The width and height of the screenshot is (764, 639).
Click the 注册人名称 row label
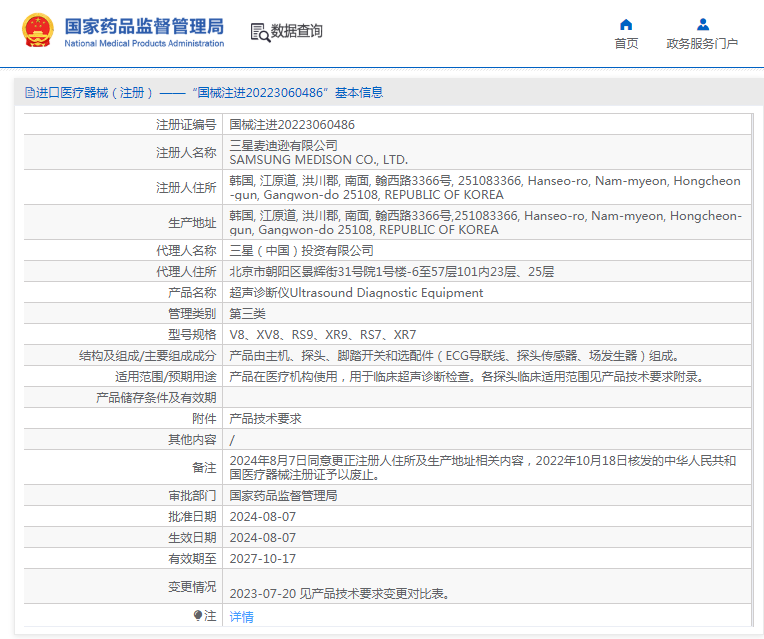186,153
